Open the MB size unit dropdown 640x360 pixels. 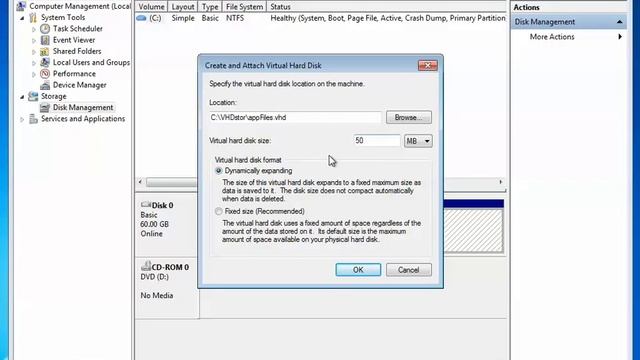pos(418,141)
